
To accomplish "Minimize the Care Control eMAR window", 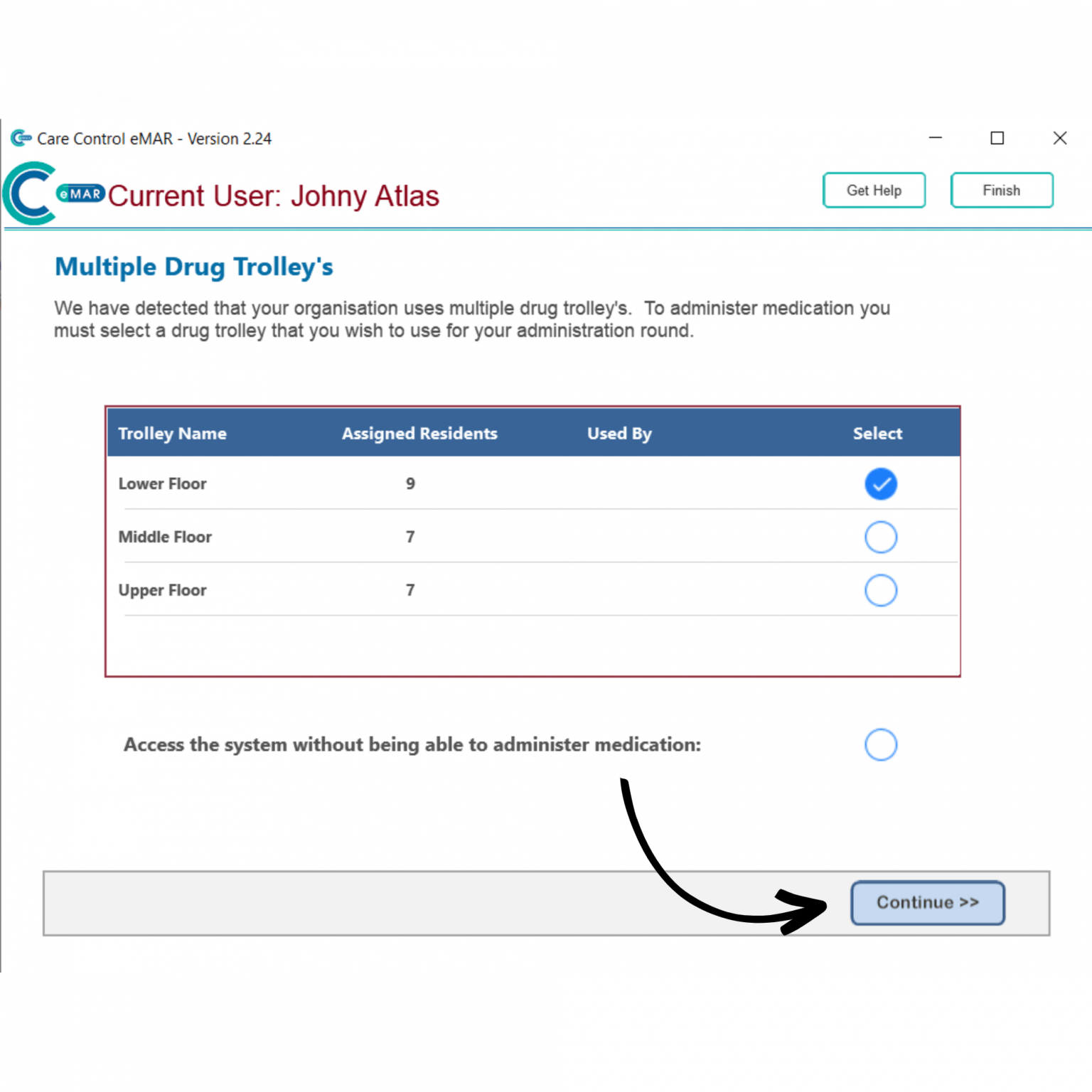I will (x=936, y=138).
